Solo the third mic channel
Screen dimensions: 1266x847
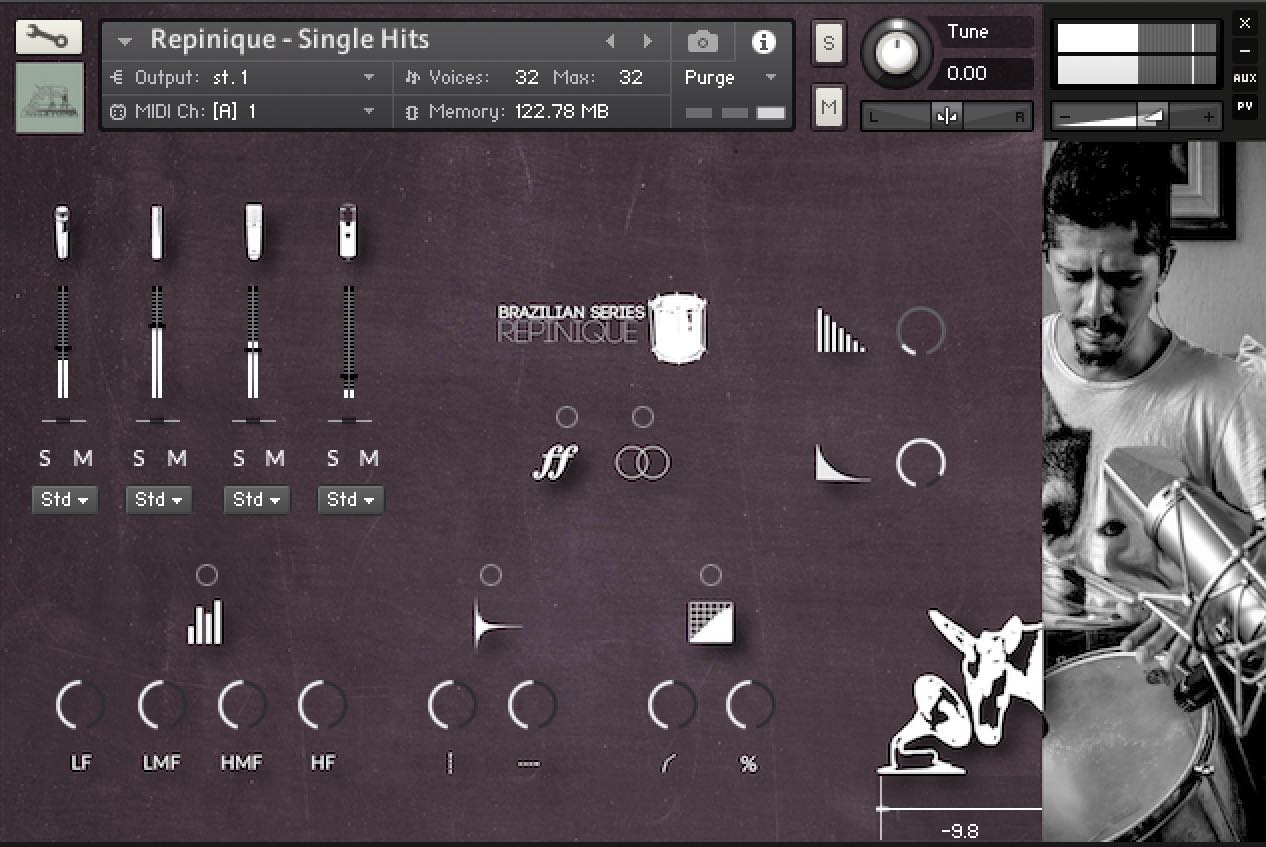coord(238,459)
